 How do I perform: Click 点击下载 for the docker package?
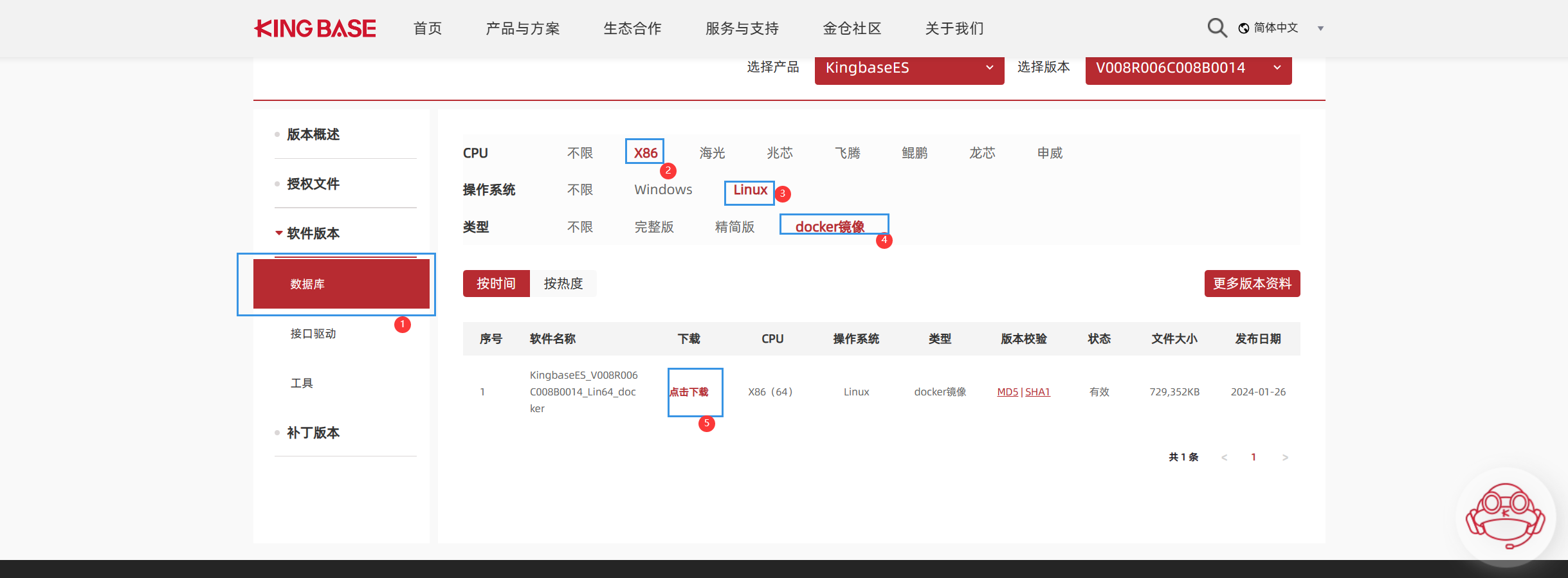[x=689, y=392]
